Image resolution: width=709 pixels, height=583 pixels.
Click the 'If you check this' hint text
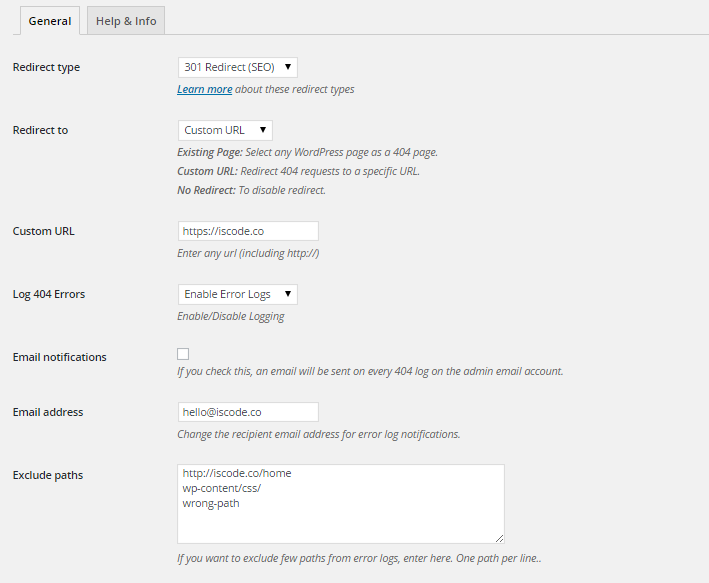pyautogui.click(x=370, y=371)
